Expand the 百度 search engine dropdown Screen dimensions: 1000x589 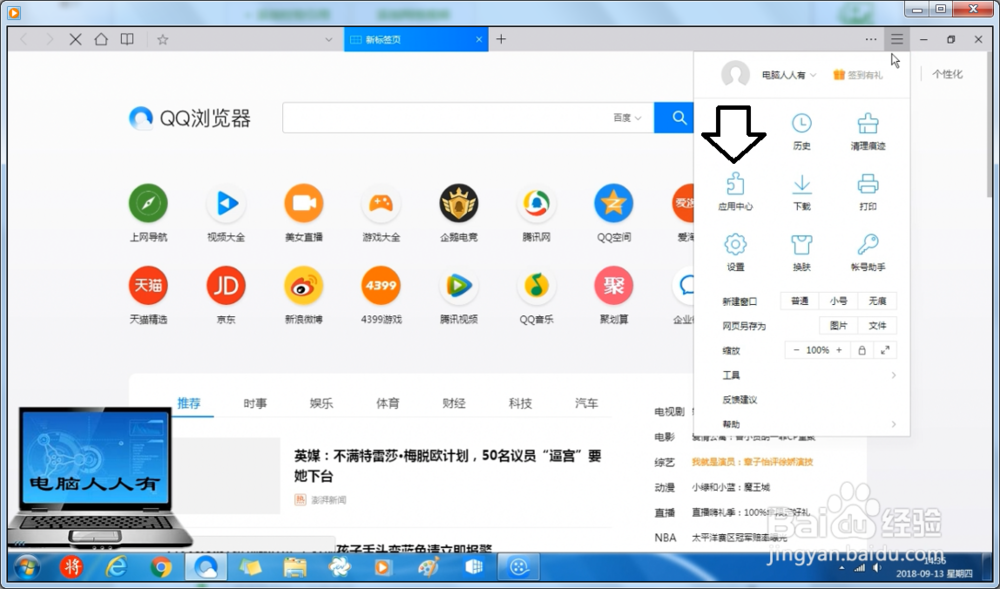628,117
